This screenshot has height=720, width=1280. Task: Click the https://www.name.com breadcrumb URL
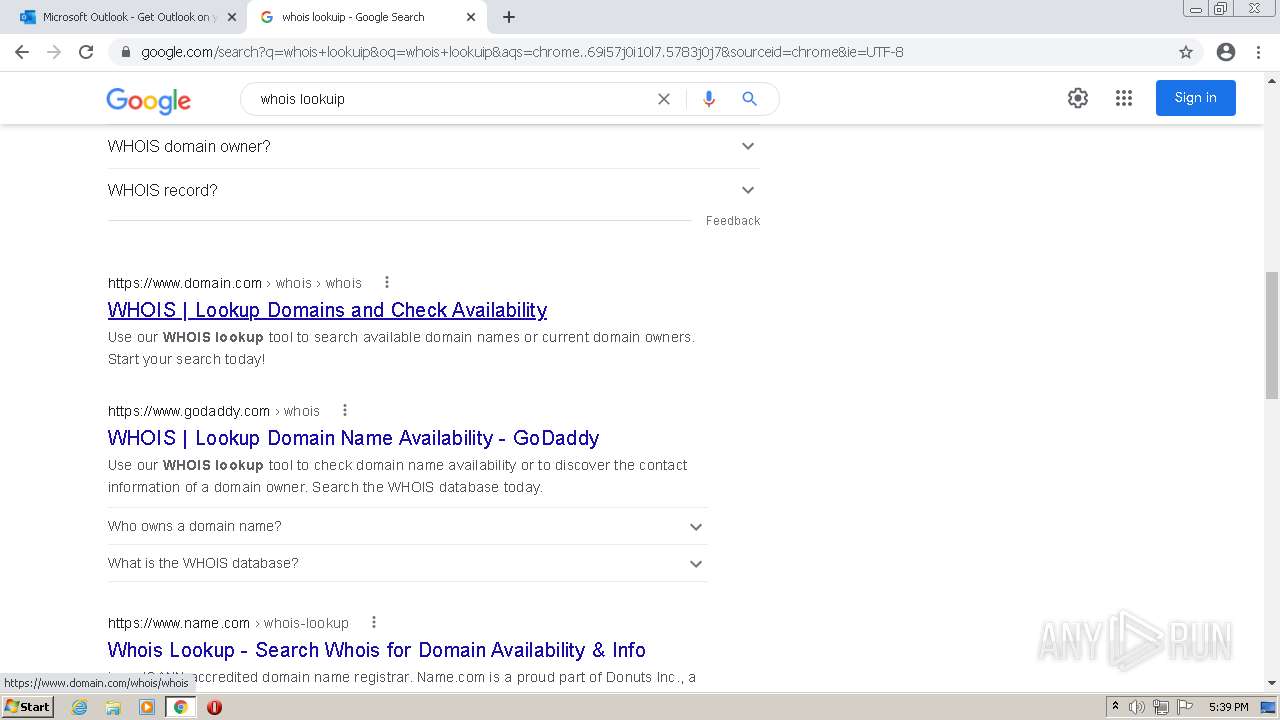179,623
